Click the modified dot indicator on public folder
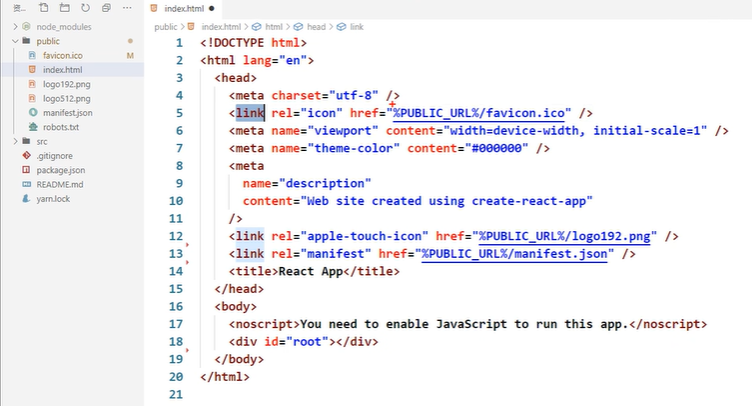The image size is (752, 406). 130,41
